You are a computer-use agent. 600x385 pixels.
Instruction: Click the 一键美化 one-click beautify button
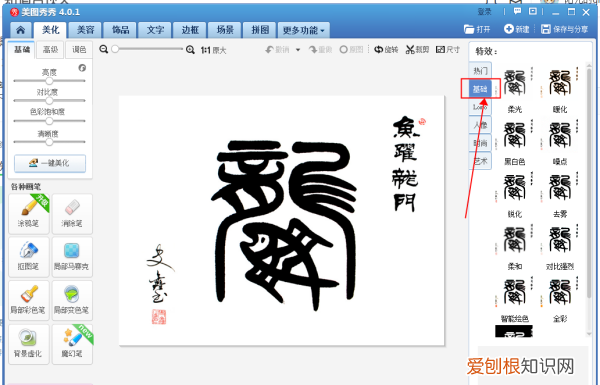coord(50,163)
